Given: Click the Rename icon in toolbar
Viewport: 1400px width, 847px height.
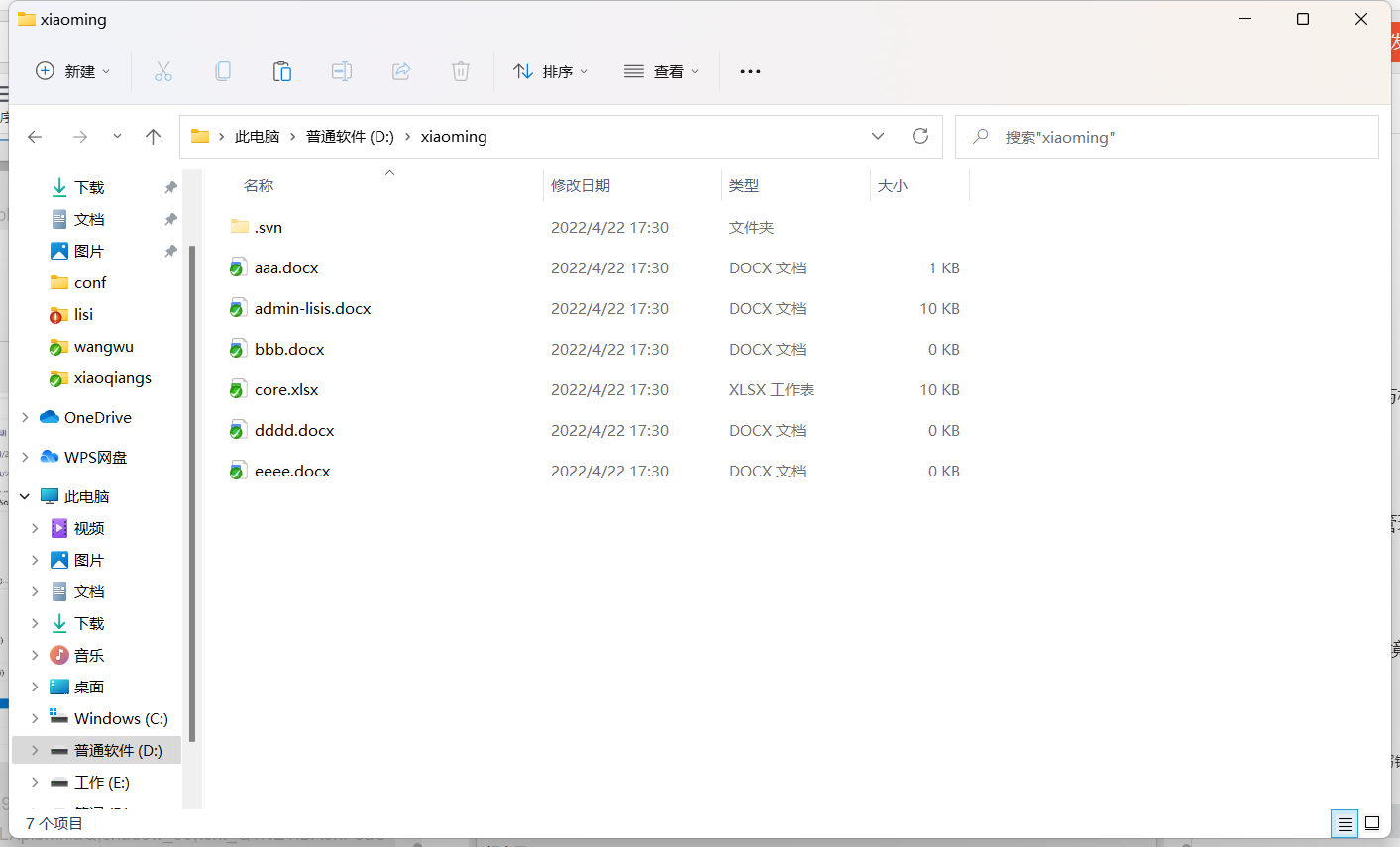Looking at the screenshot, I should click(x=342, y=71).
